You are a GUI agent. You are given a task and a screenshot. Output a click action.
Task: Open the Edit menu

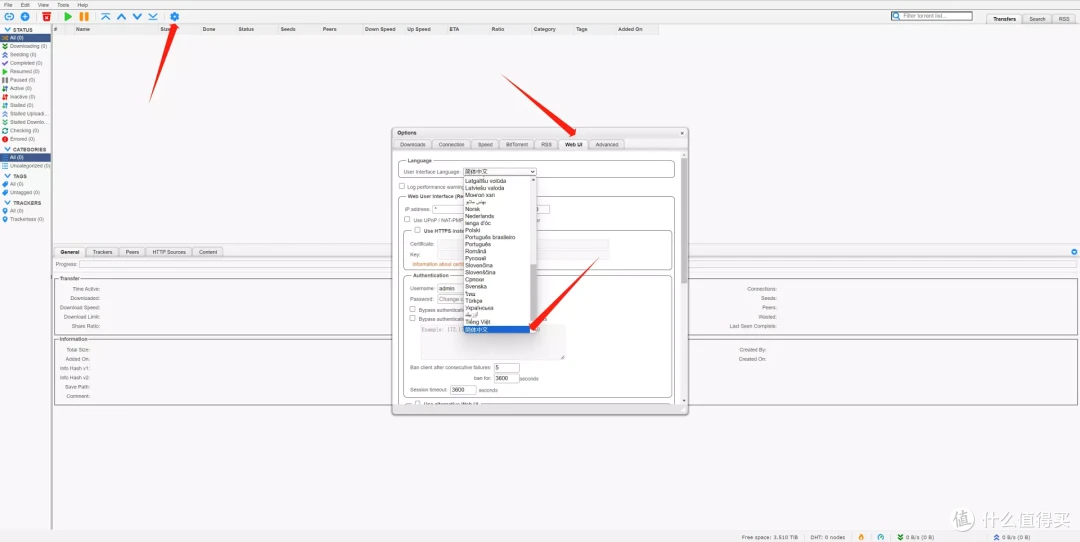(x=25, y=5)
